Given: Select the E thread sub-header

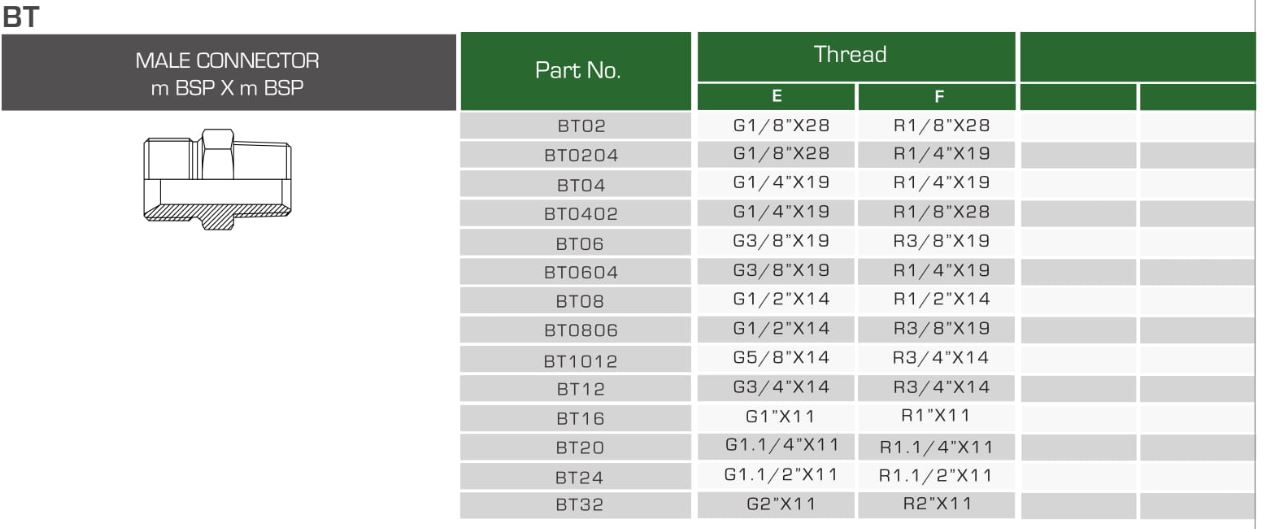Looking at the screenshot, I should 776,97.
